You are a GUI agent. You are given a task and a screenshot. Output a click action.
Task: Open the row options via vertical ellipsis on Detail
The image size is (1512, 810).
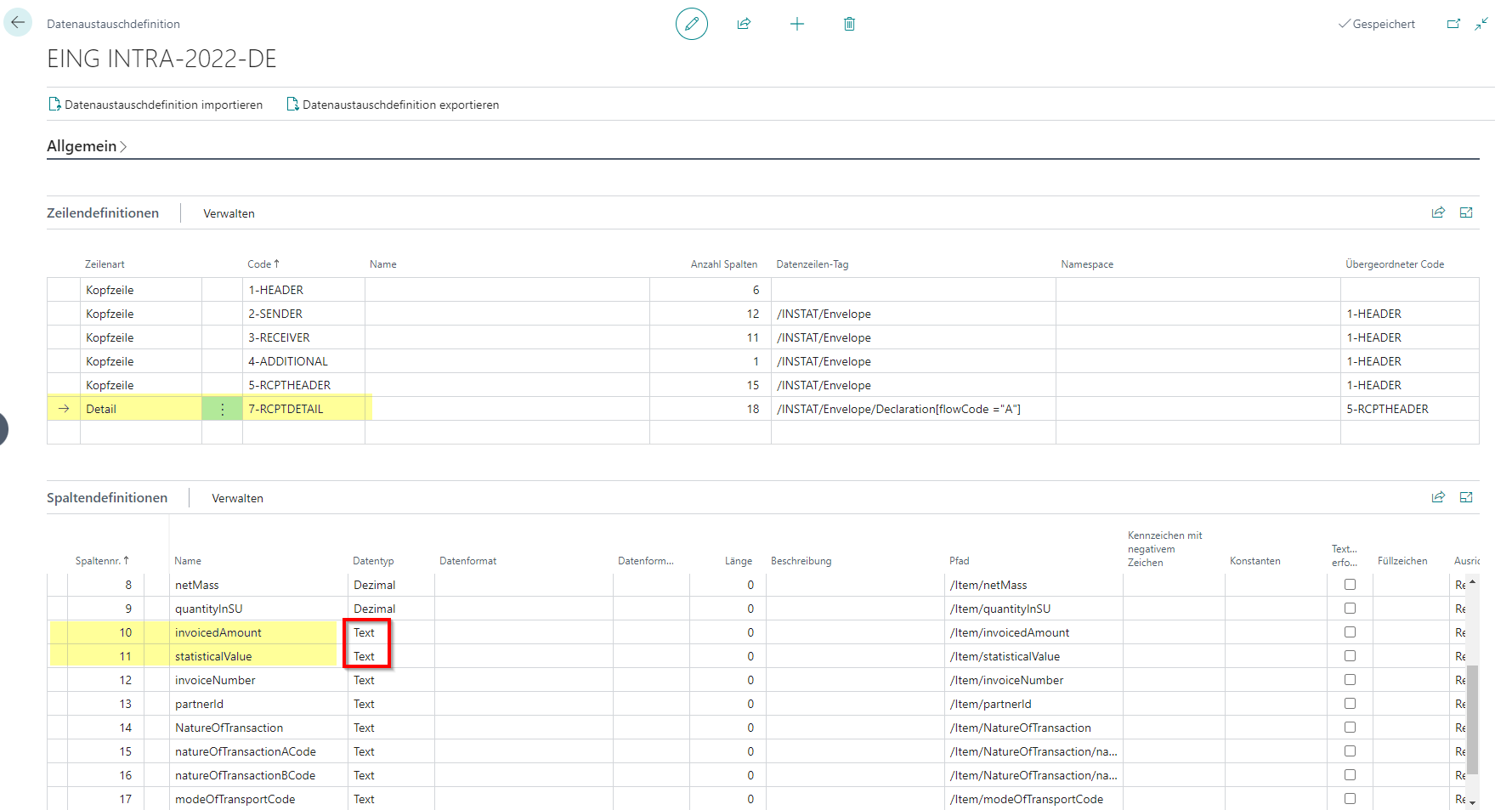[x=222, y=408]
